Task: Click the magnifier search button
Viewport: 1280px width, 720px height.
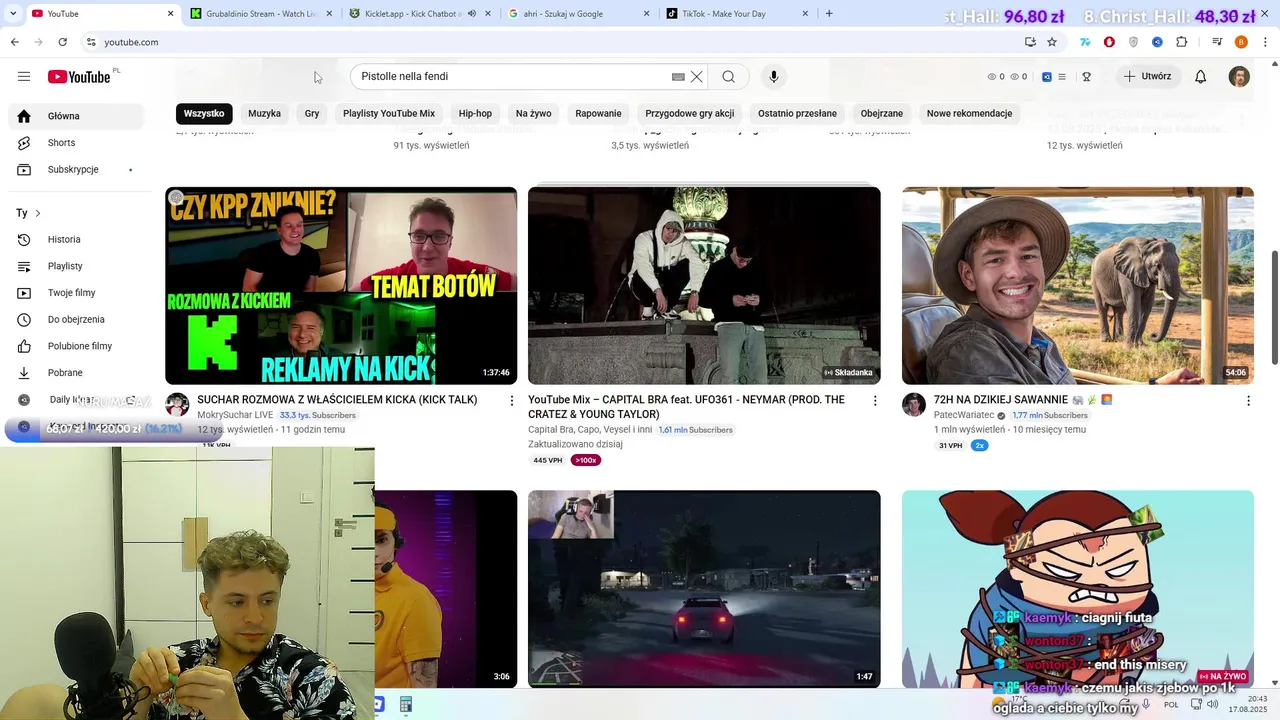Action: [x=728, y=77]
